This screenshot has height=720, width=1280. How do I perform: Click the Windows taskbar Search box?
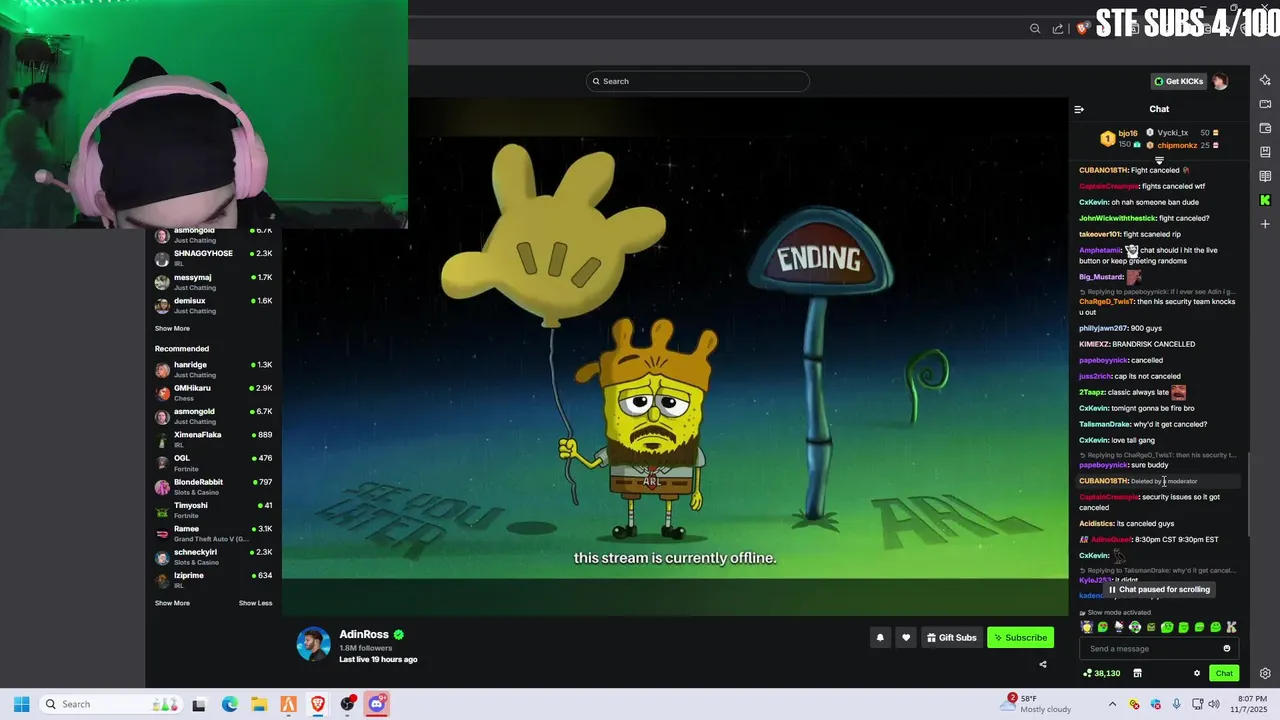[112, 704]
